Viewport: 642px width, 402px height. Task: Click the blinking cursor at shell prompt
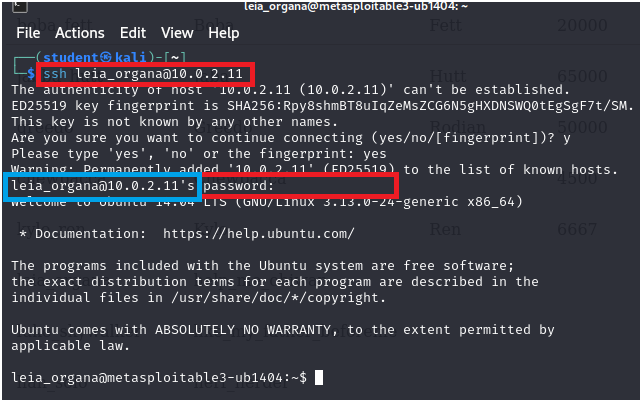click(x=319, y=377)
